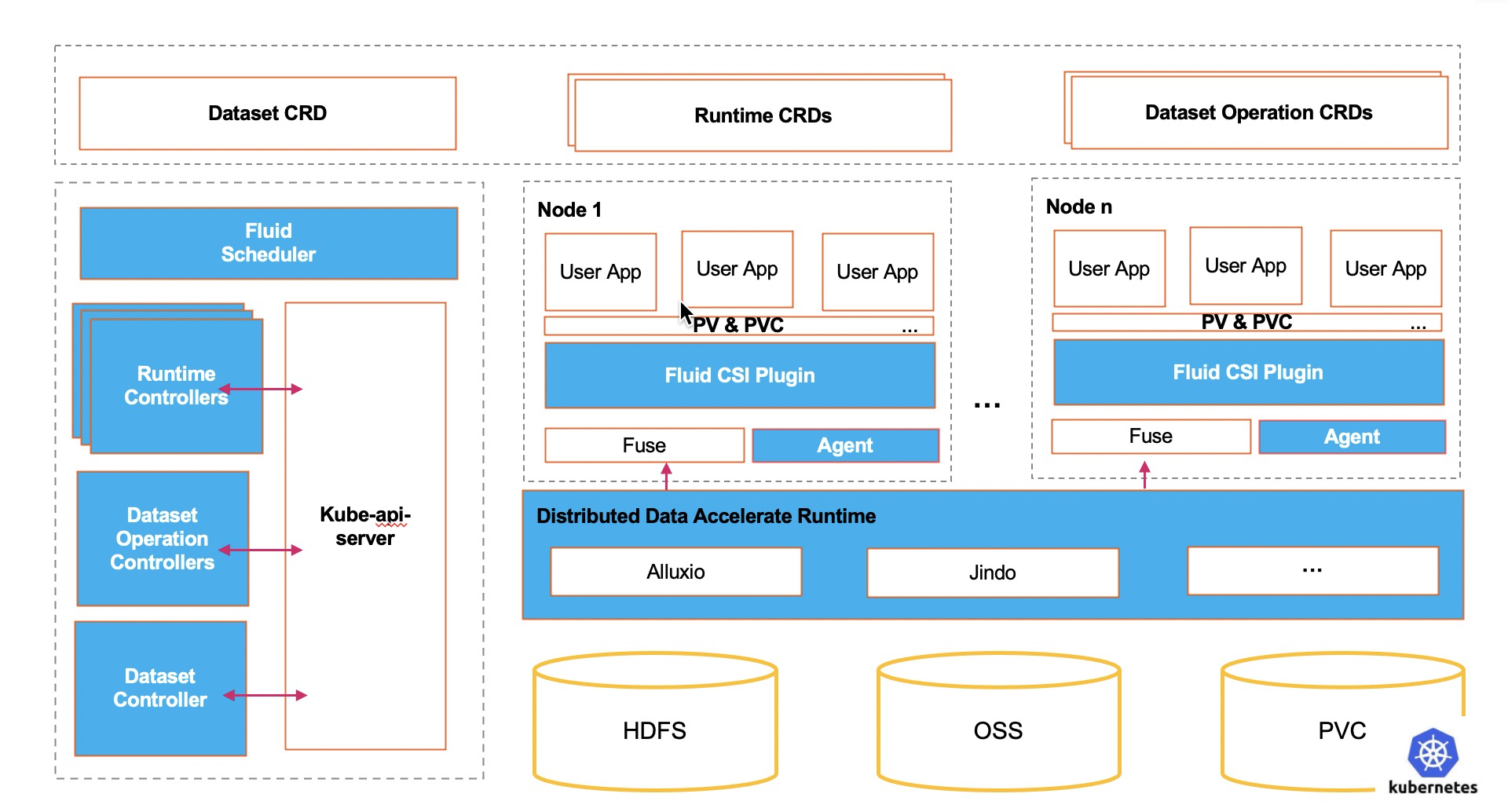Select the Runtime CRDs box

tap(763, 115)
